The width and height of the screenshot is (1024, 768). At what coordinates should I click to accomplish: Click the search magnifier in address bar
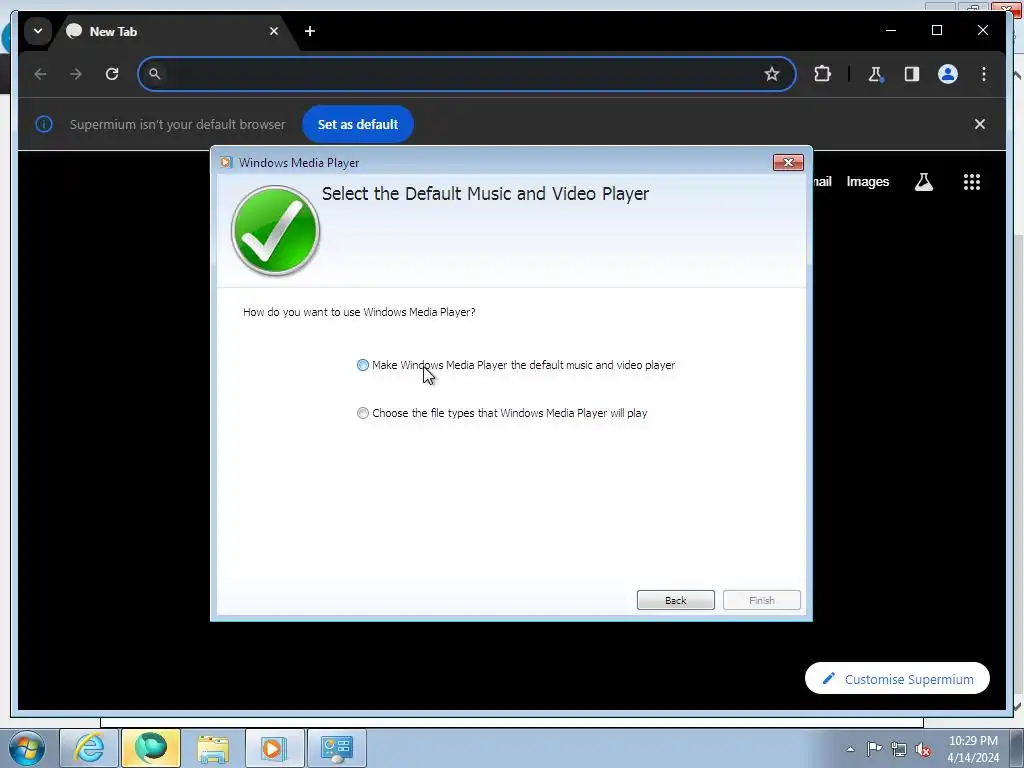[x=154, y=74]
